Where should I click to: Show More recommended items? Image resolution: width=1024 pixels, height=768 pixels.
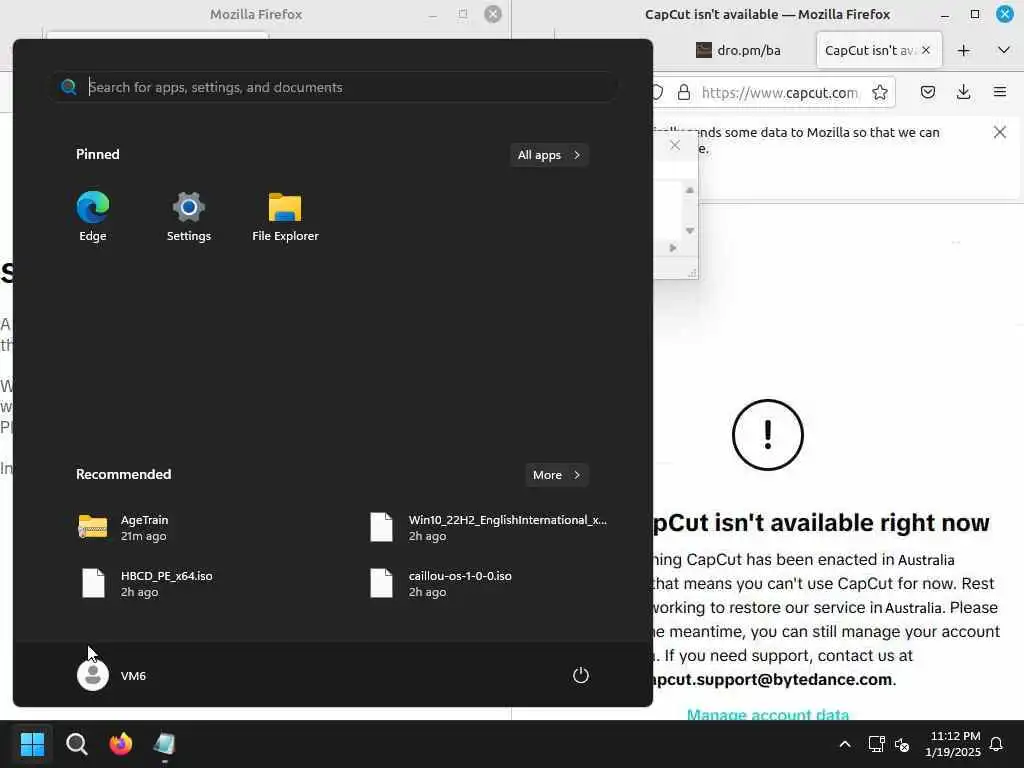point(556,475)
